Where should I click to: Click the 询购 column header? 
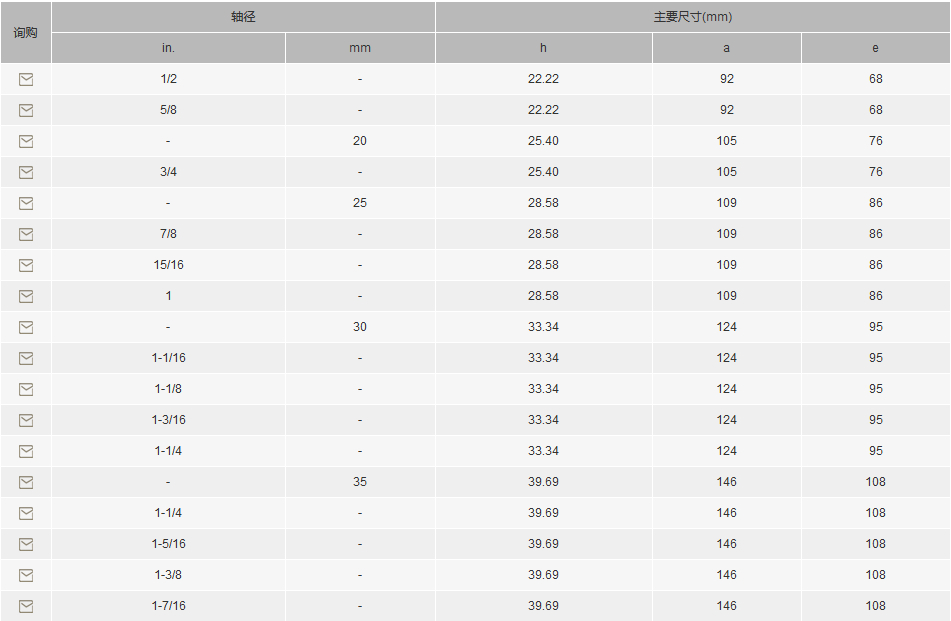[25, 33]
